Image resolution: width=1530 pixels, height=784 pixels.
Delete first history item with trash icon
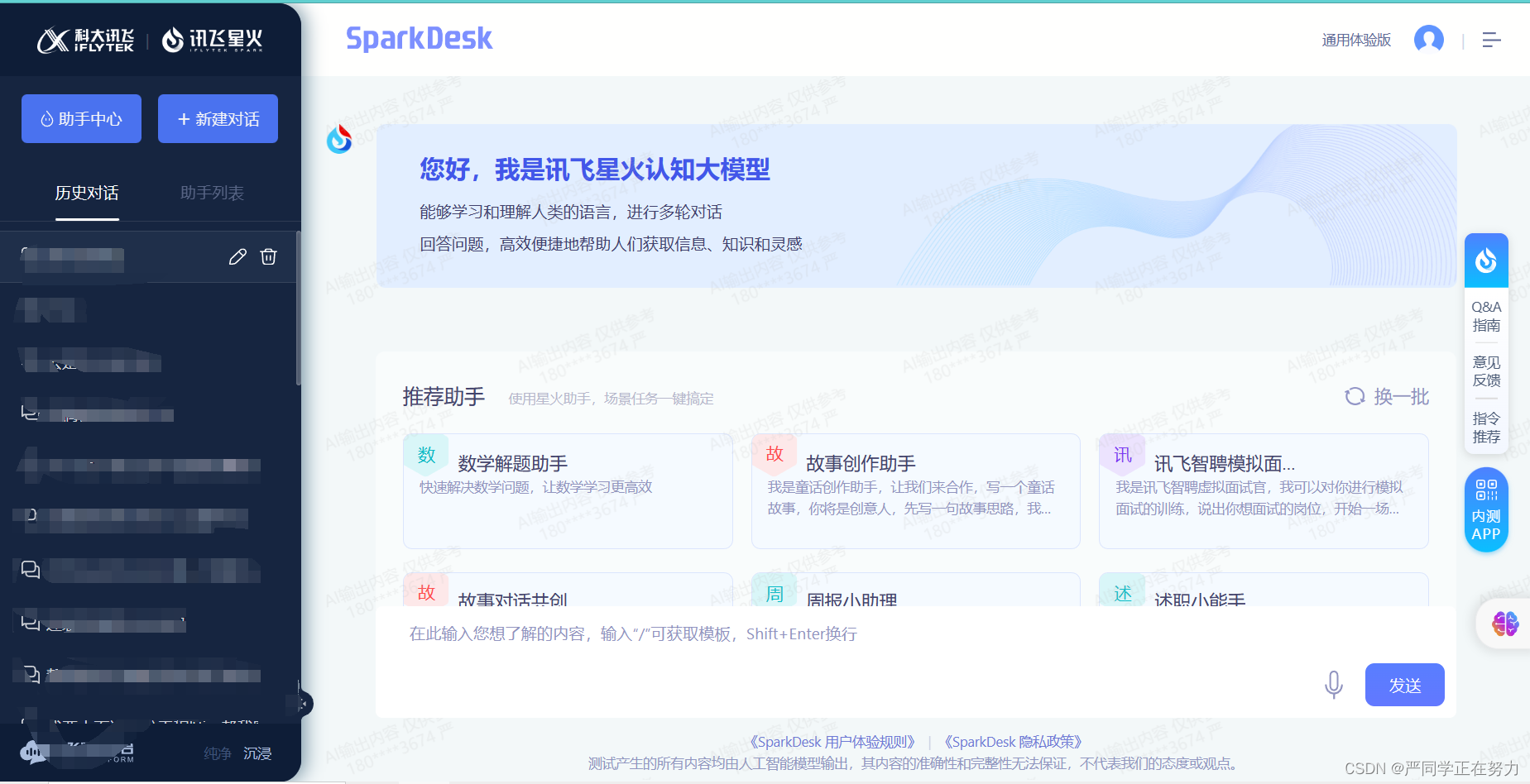coord(268,256)
